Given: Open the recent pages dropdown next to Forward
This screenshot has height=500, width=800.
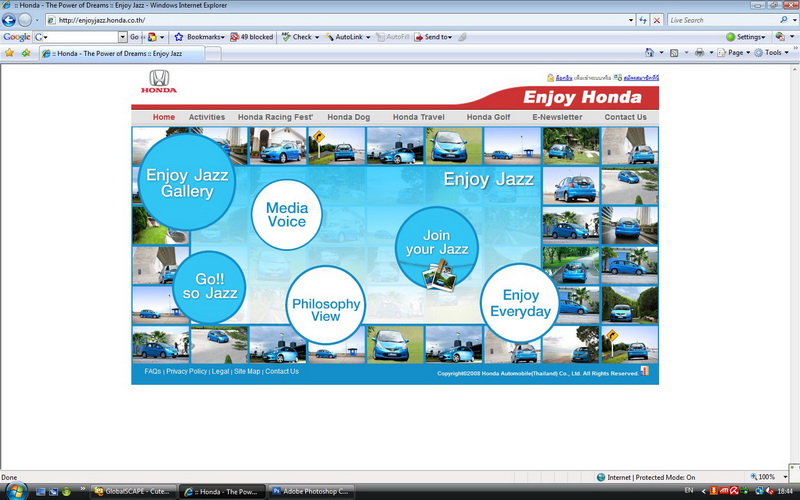Looking at the screenshot, I should [37, 20].
